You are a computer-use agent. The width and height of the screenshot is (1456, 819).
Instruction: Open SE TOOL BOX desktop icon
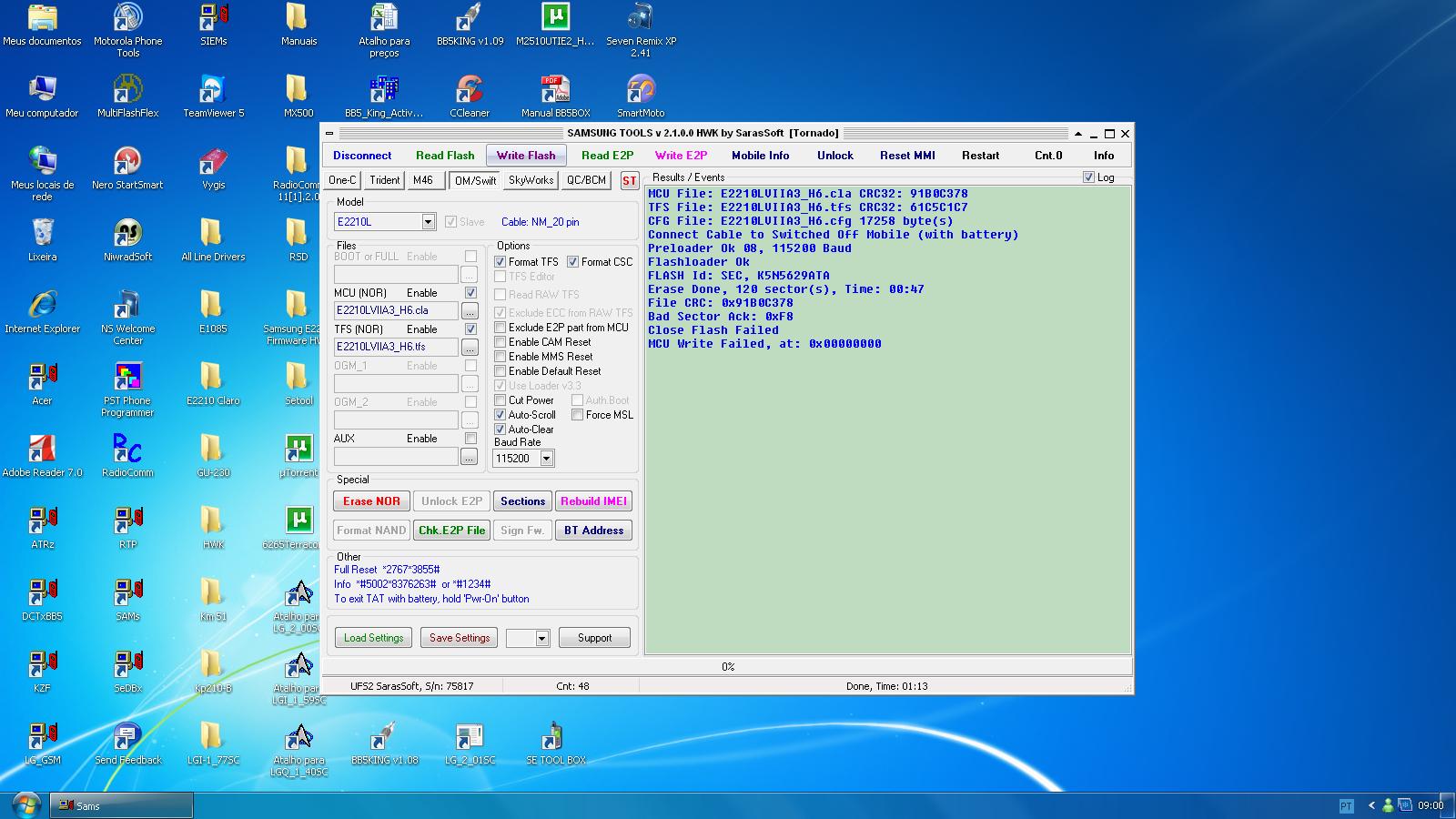point(555,743)
